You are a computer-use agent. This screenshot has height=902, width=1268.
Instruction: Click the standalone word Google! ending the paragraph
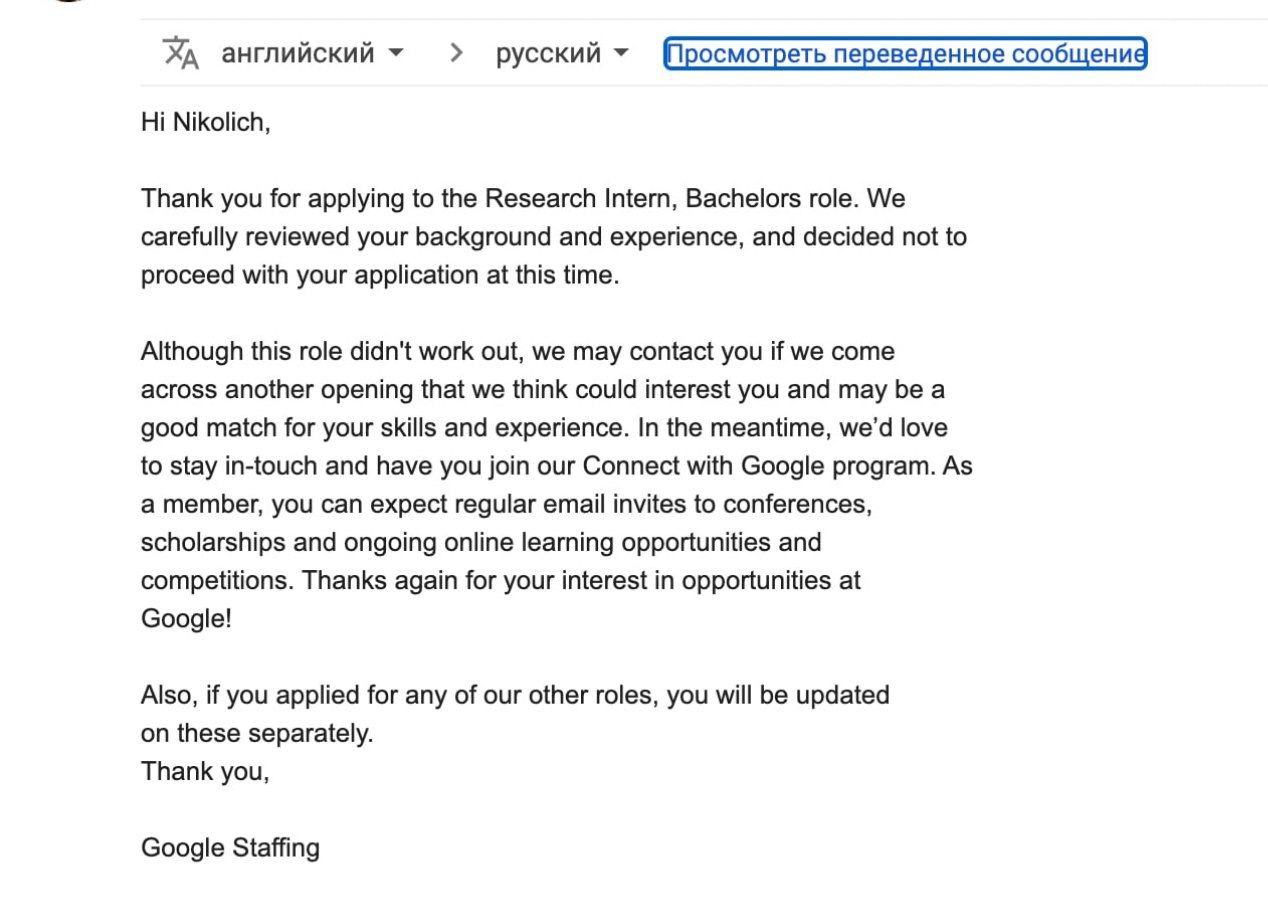[186, 618]
